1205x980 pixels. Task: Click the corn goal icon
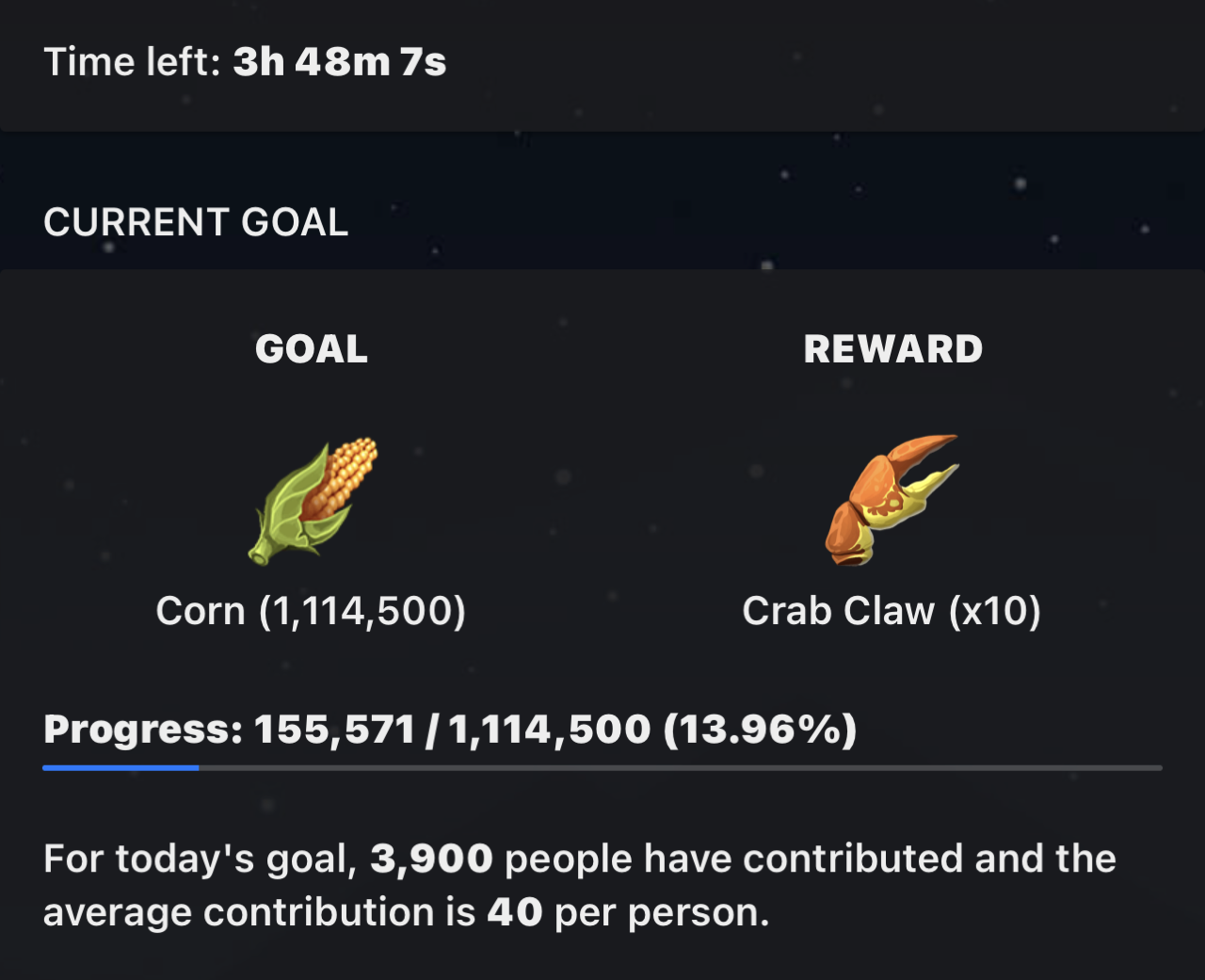313,500
